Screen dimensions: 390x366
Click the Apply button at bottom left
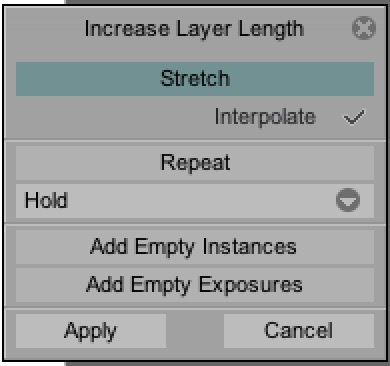pyautogui.click(x=91, y=331)
